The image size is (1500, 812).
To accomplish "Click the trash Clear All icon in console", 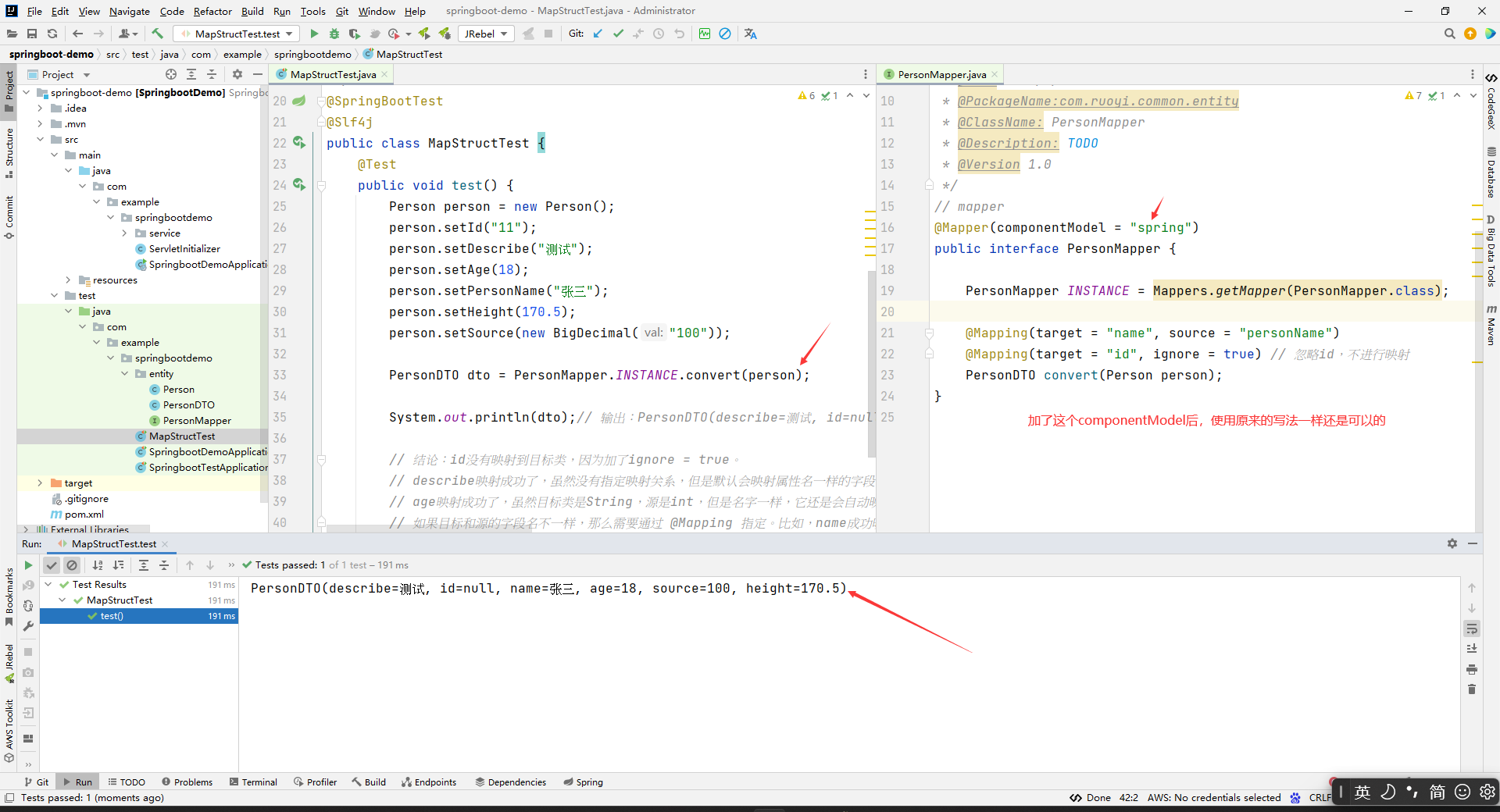I will (1472, 689).
